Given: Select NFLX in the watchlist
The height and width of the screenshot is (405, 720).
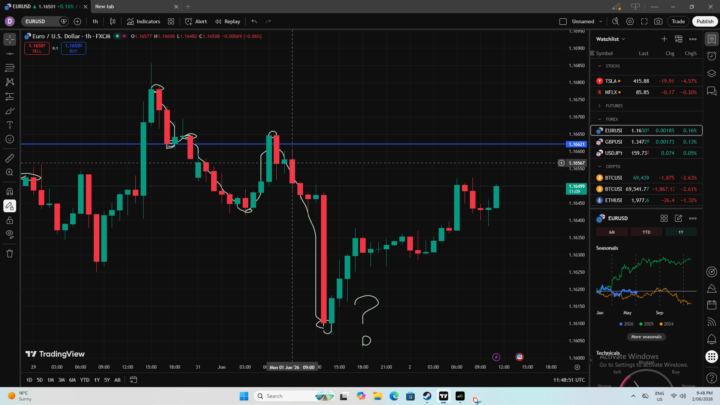Looking at the screenshot, I should tap(646, 92).
